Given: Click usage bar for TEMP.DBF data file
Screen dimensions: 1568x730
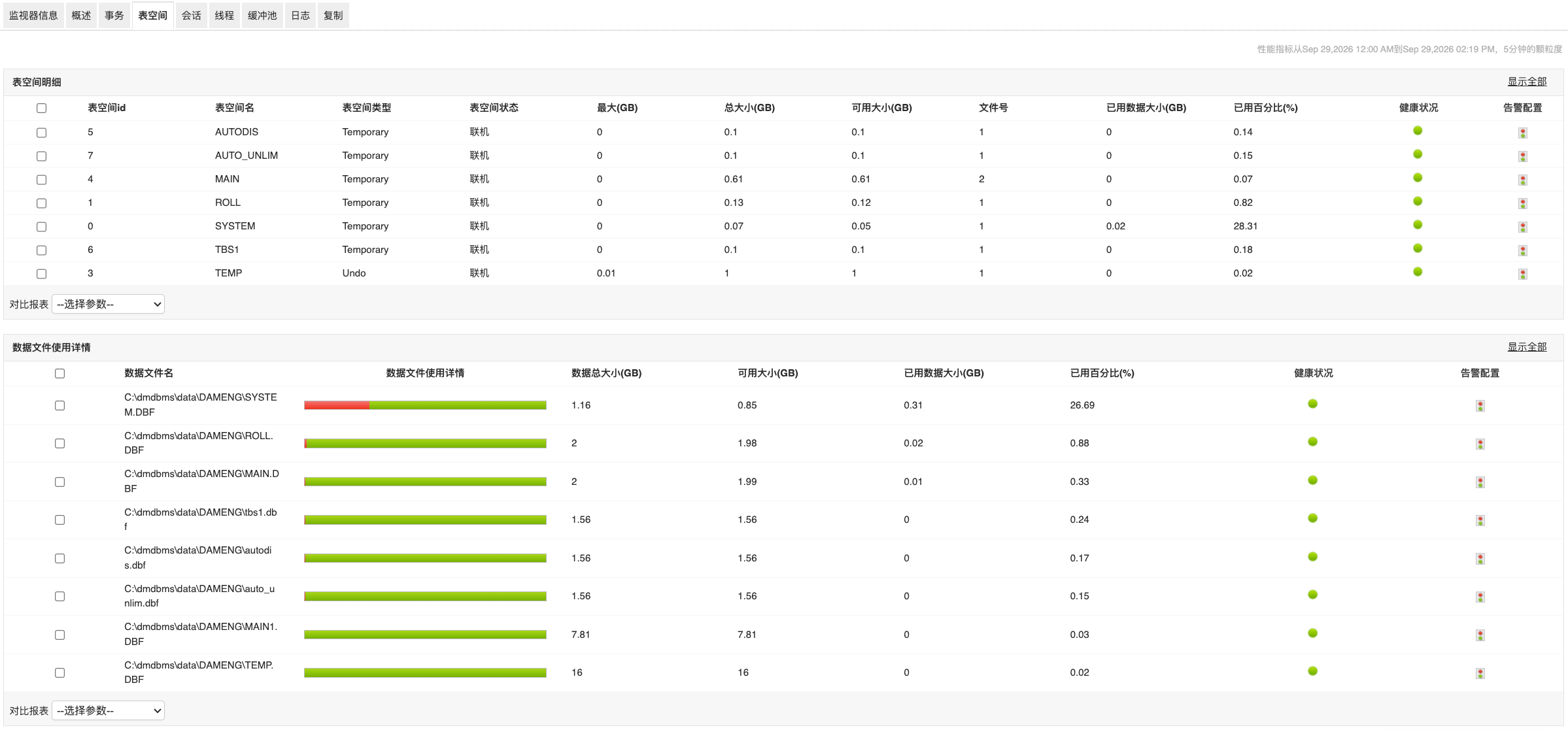Looking at the screenshot, I should click(425, 672).
